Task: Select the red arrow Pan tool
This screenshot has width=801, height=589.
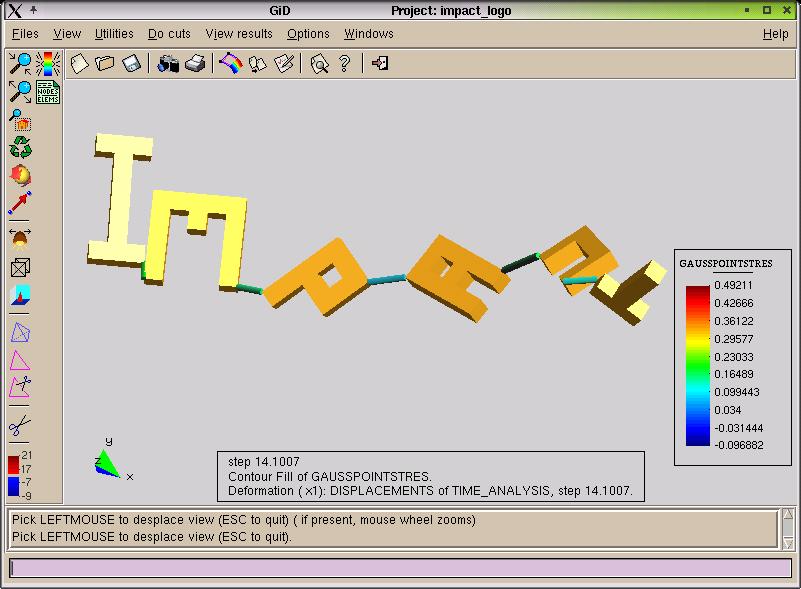Action: pos(20,203)
